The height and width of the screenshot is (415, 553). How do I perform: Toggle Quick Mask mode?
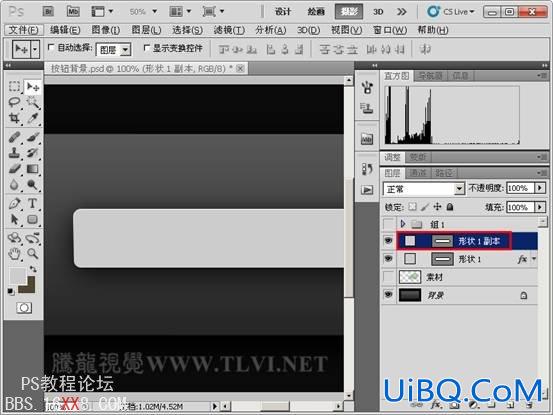pos(24,308)
